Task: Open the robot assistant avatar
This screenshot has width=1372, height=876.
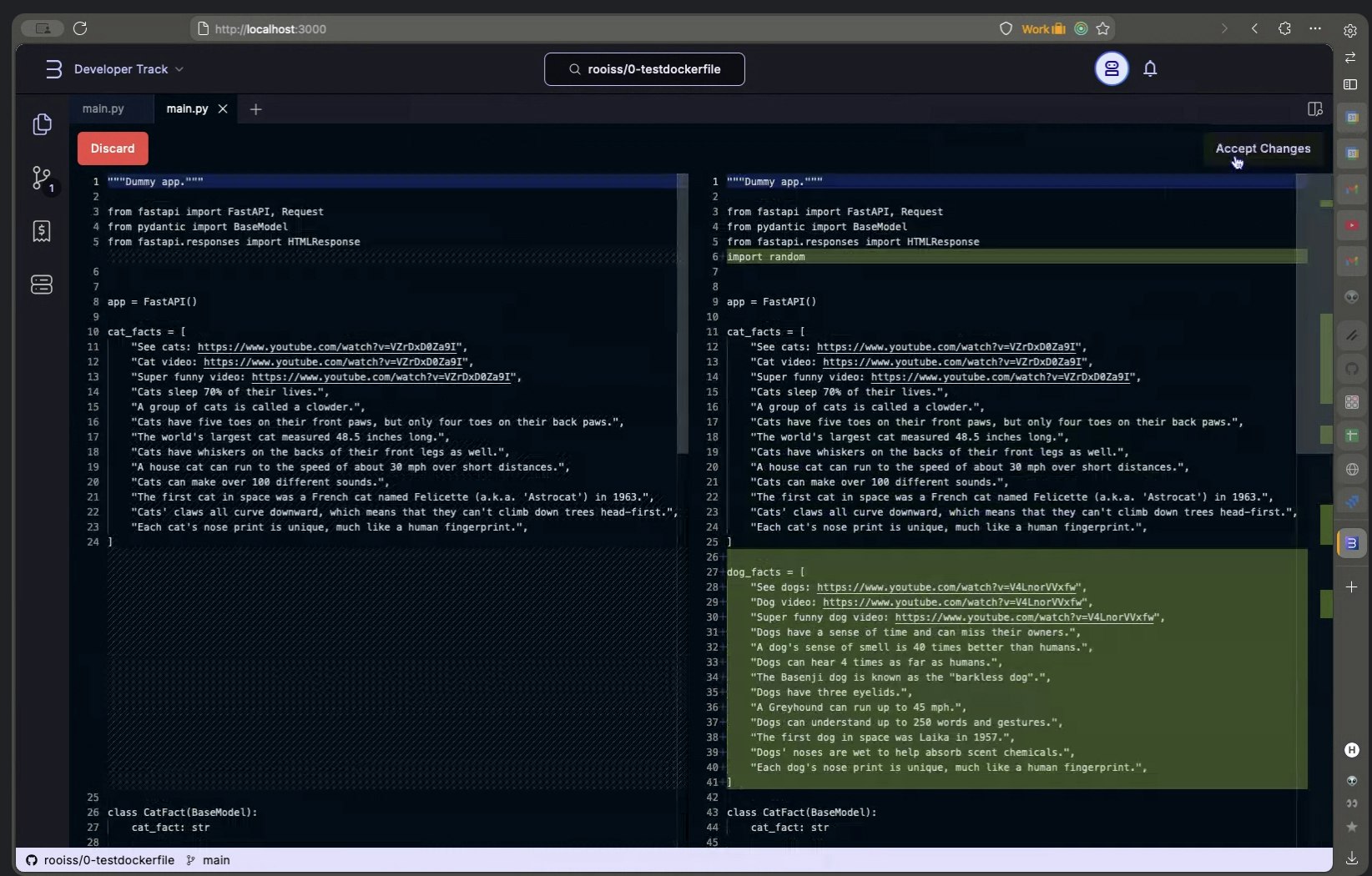Action: pos(1112,68)
